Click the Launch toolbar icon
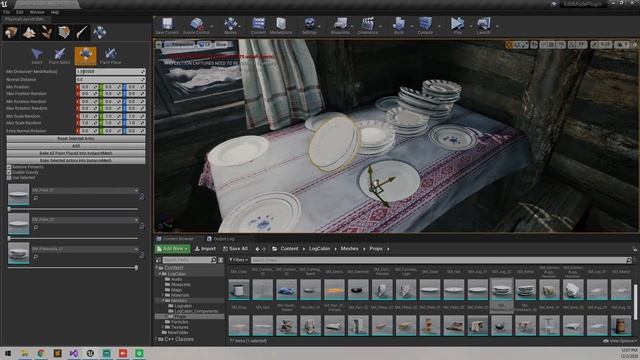 (x=483, y=25)
